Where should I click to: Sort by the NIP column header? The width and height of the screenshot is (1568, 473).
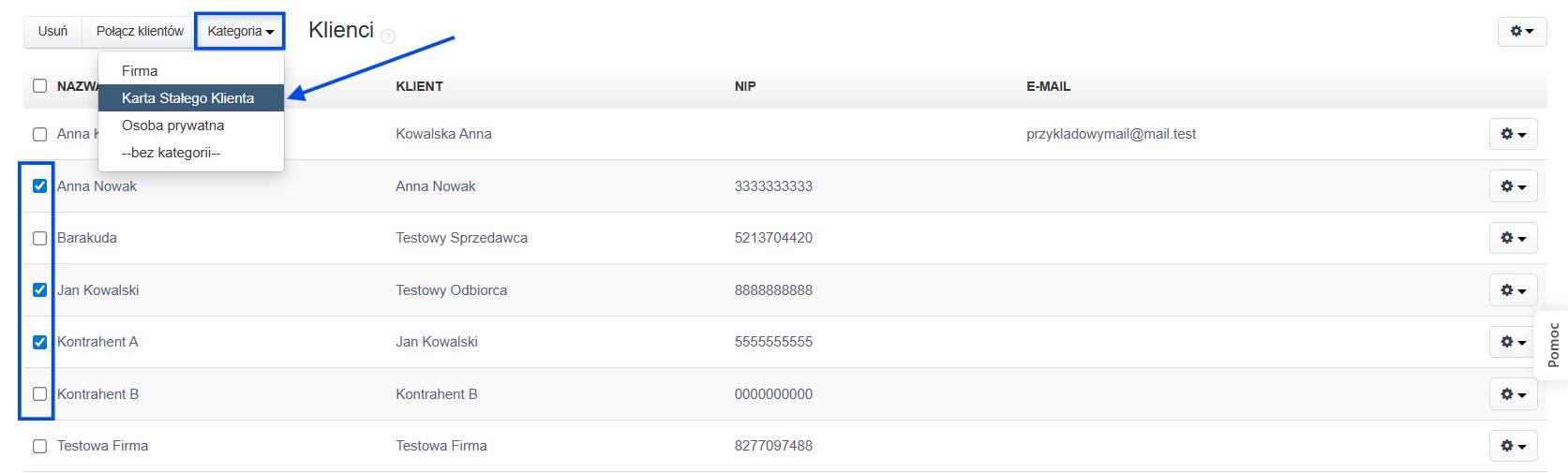(x=745, y=86)
